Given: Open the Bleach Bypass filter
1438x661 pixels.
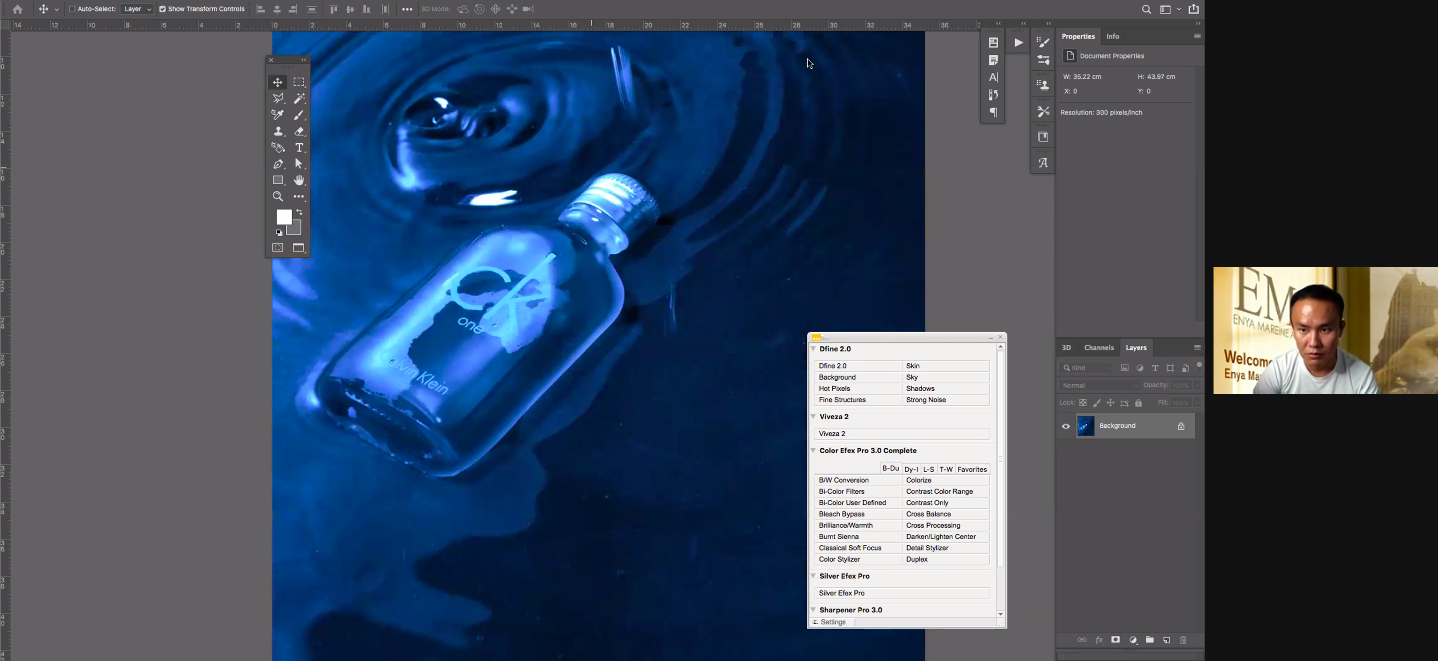Looking at the screenshot, I should click(x=859, y=514).
